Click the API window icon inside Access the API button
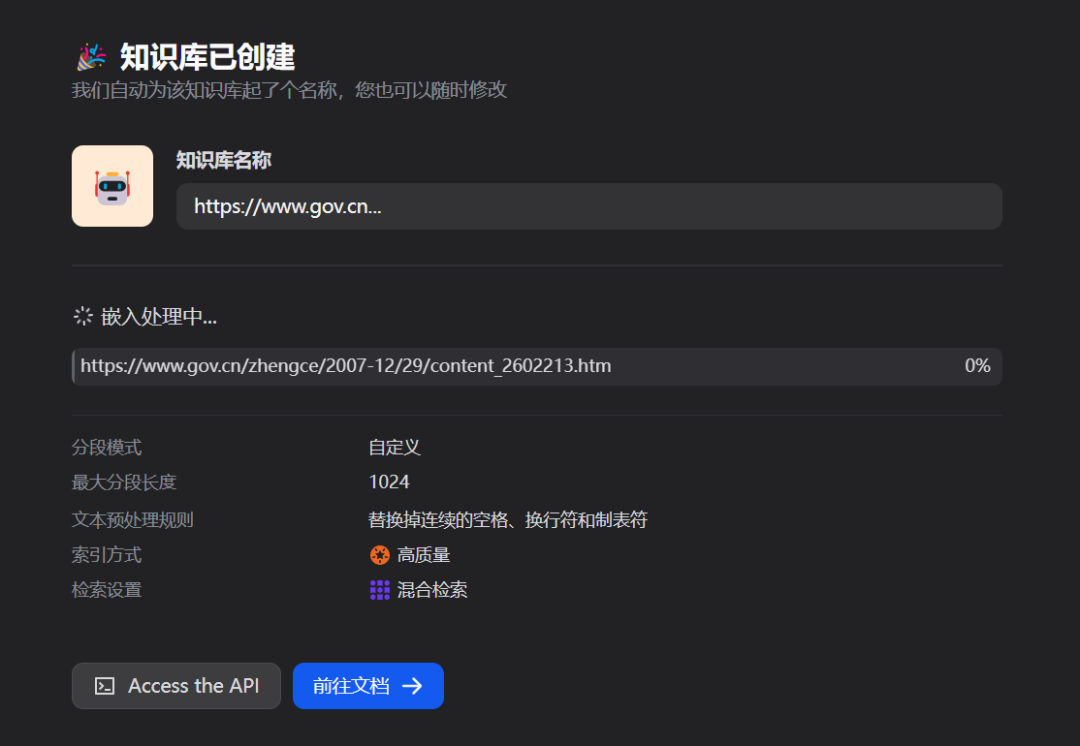1080x746 pixels. click(x=105, y=686)
